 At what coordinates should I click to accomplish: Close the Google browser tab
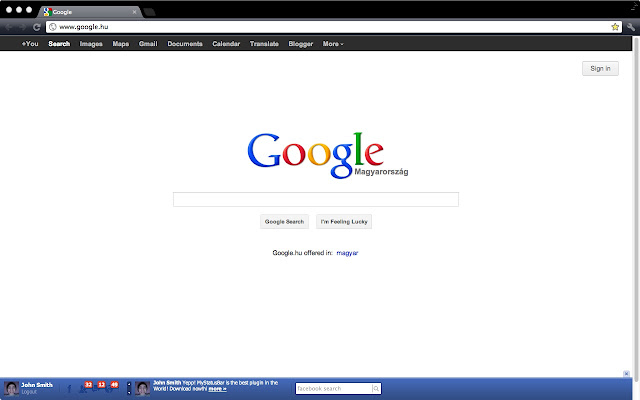click(134, 12)
